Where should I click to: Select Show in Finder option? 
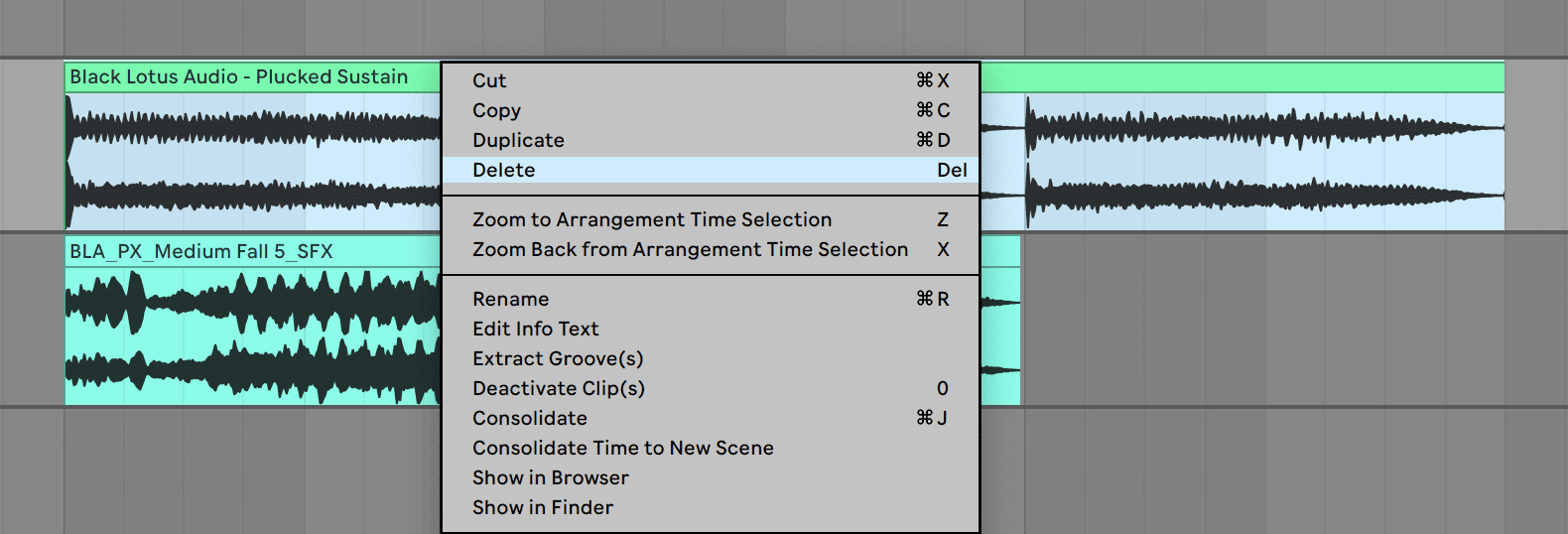tap(711, 507)
